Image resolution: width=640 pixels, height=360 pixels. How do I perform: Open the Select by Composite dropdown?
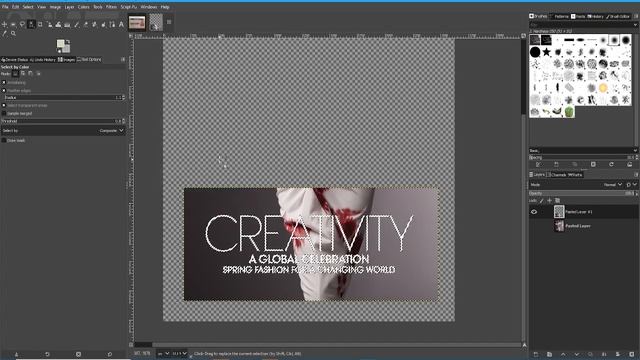[63, 131]
